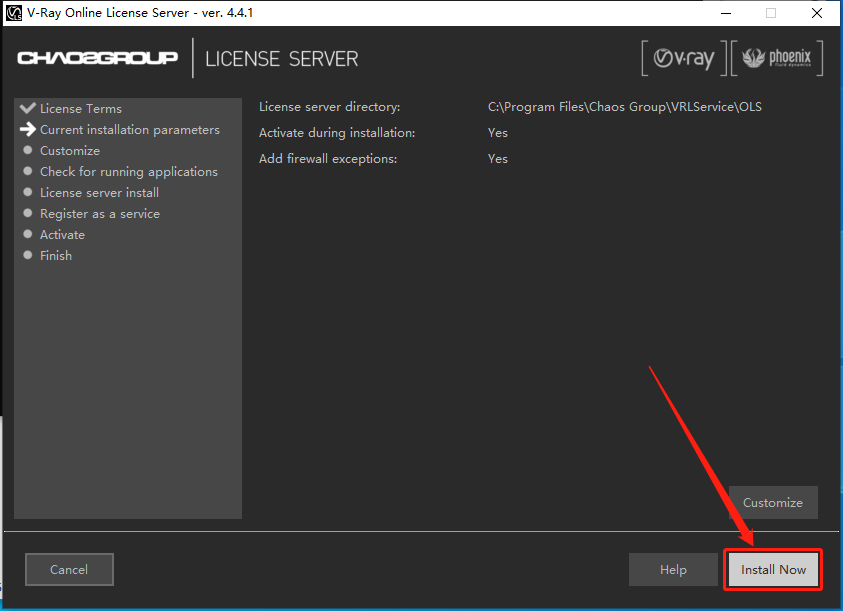Select the Activate step in sidebar
Image resolution: width=843 pixels, height=611 pixels.
[62, 235]
